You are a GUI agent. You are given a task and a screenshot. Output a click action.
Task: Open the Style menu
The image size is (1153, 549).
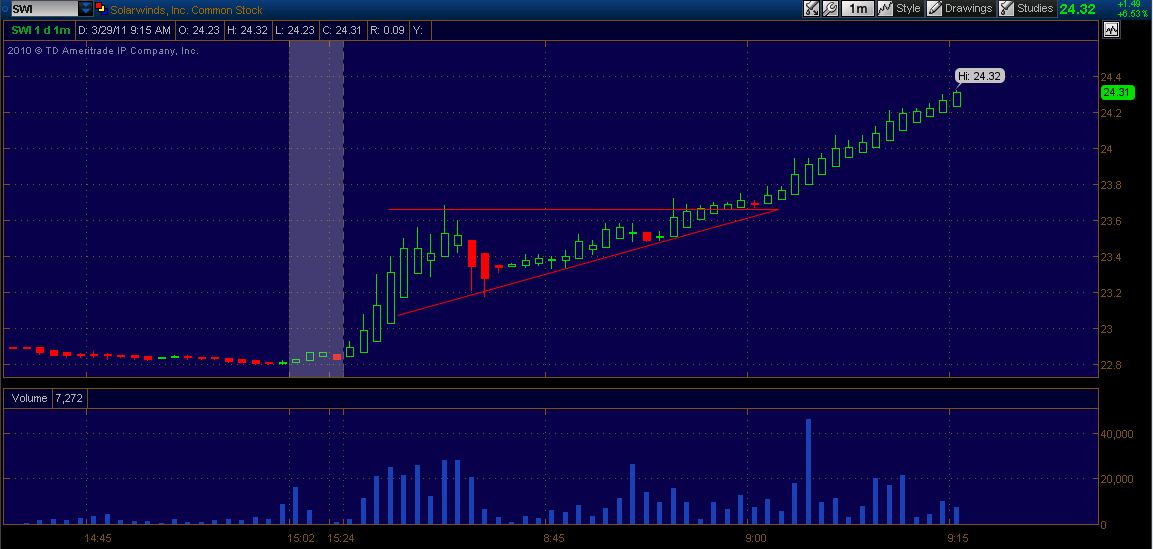[x=899, y=9]
